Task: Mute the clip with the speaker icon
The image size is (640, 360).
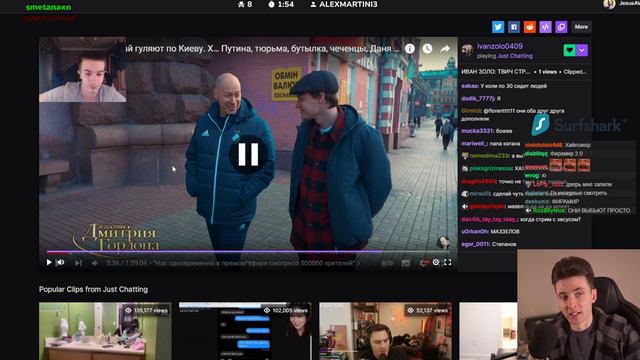Action: pos(60,262)
